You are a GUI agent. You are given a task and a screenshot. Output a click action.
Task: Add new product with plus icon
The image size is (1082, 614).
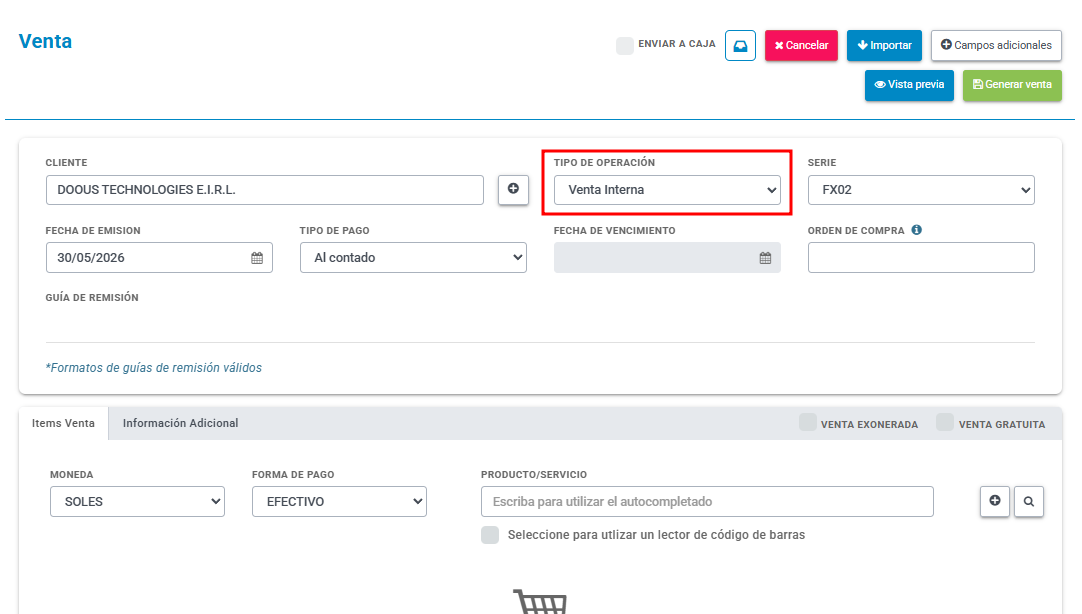pos(994,501)
